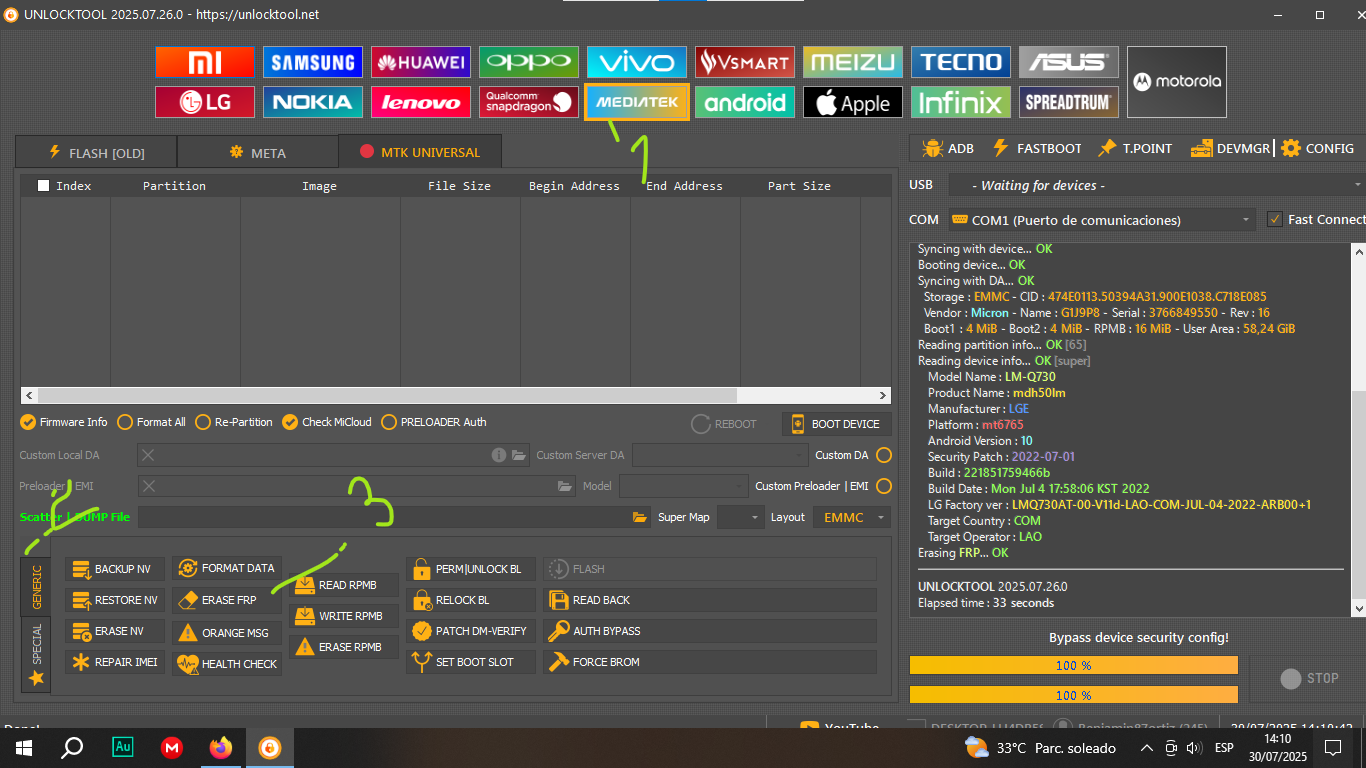The width and height of the screenshot is (1366, 768).
Task: Expand the Model dropdown
Action: coord(683,486)
